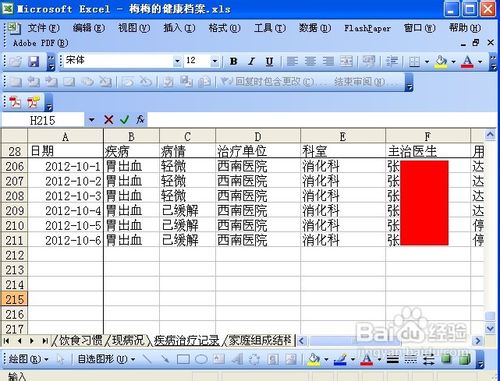The width and height of the screenshot is (500, 381).
Task: Toggle Underline formatting
Action: [x=269, y=61]
